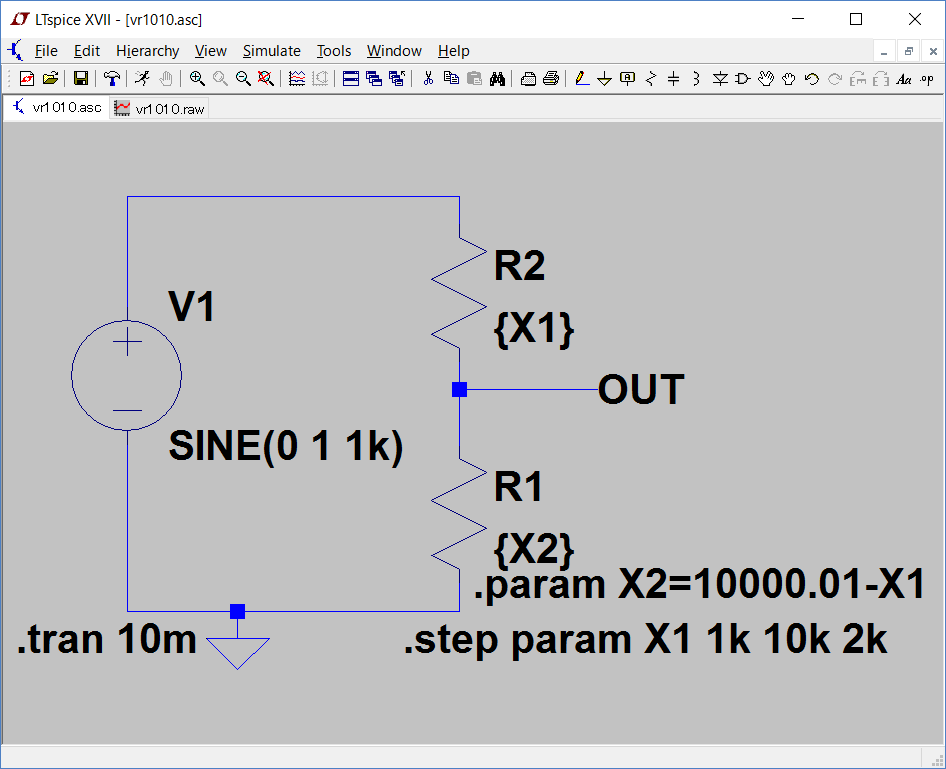Place a Ground symbol from toolbar
The width and height of the screenshot is (946, 769).
point(604,78)
